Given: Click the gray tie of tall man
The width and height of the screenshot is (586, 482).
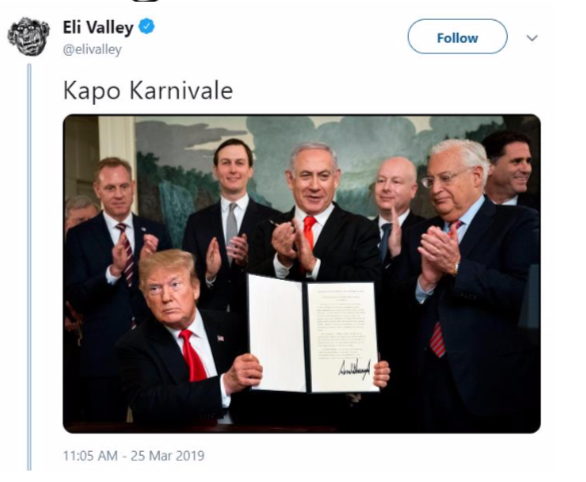Looking at the screenshot, I should 232,224.
